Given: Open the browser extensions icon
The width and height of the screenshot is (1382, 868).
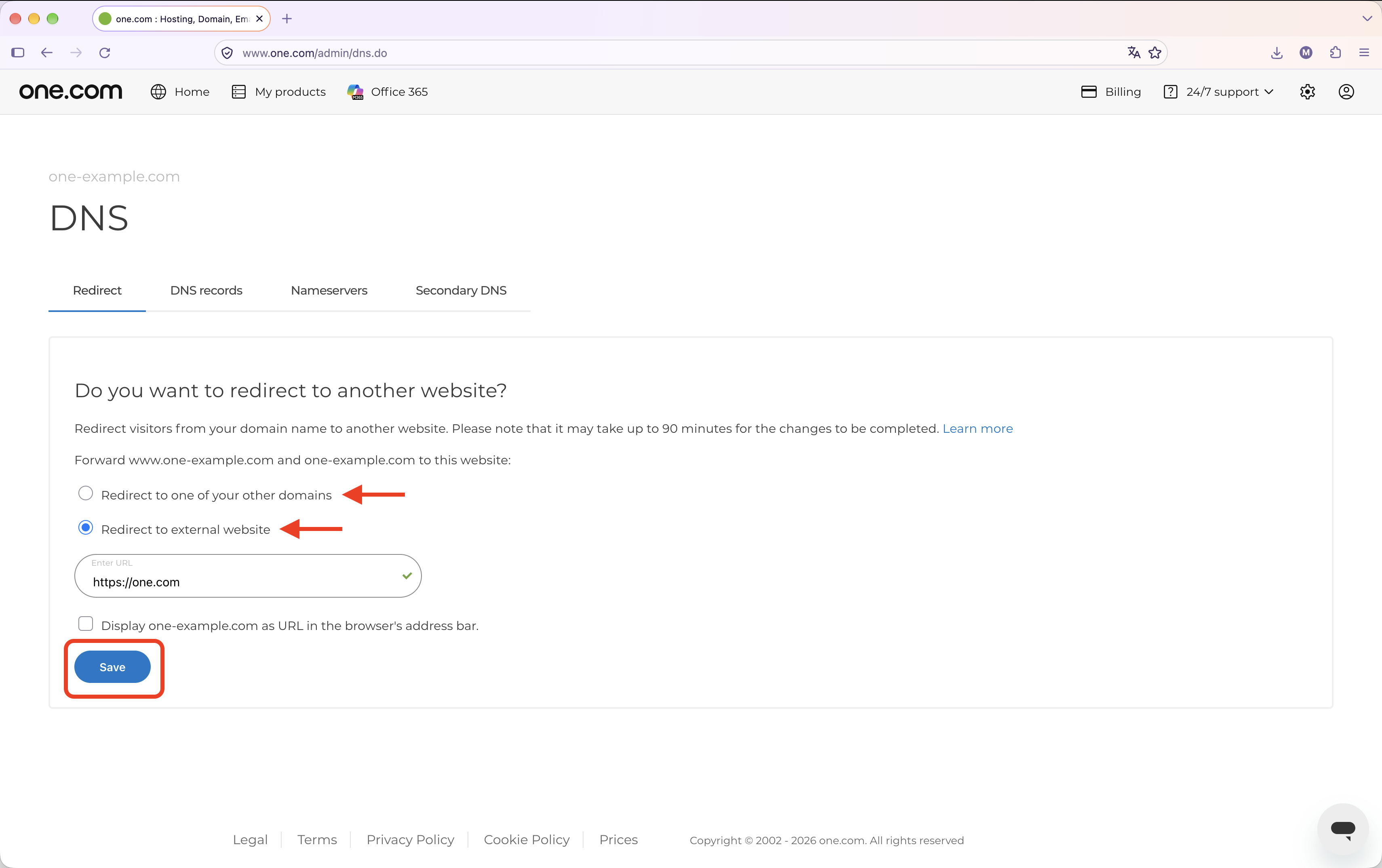Looking at the screenshot, I should pos(1336,53).
